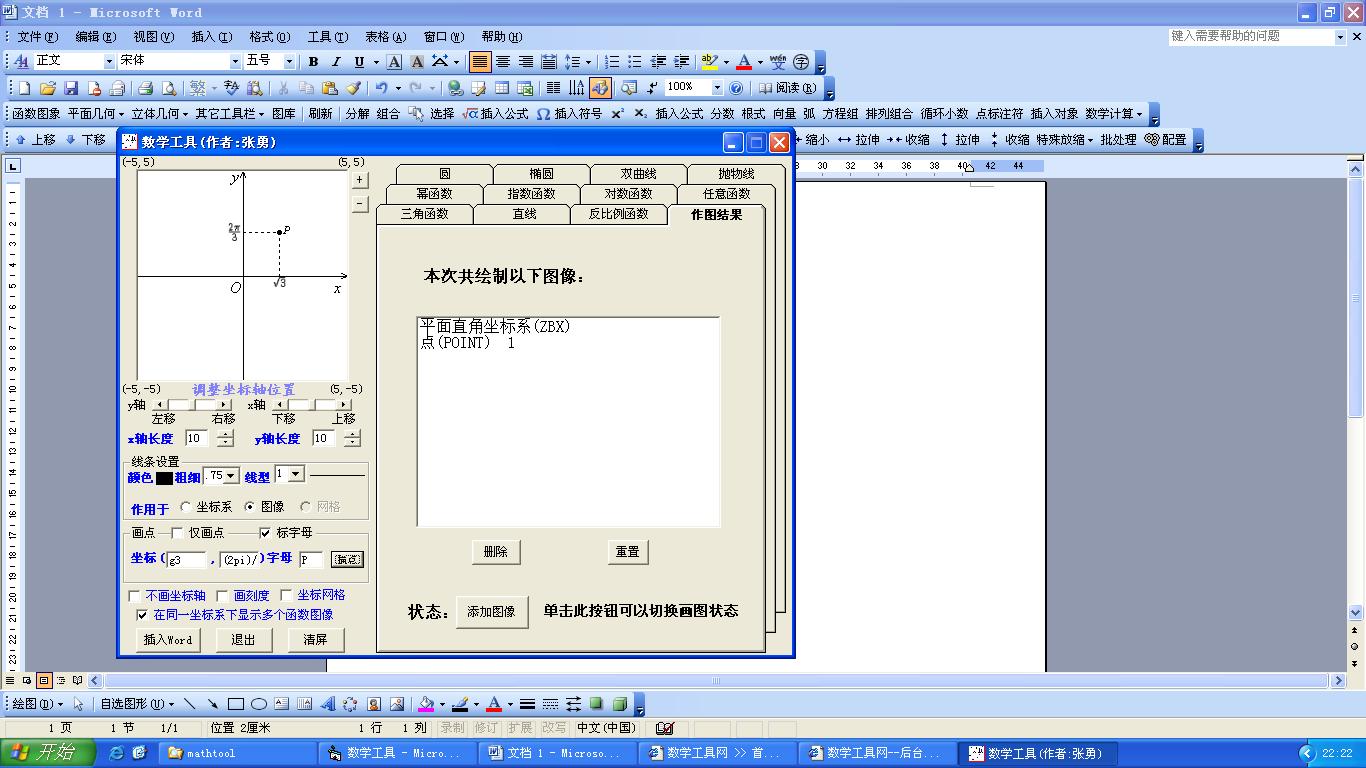Open the 格式 menu
This screenshot has width=1366, height=768.
coord(268,37)
